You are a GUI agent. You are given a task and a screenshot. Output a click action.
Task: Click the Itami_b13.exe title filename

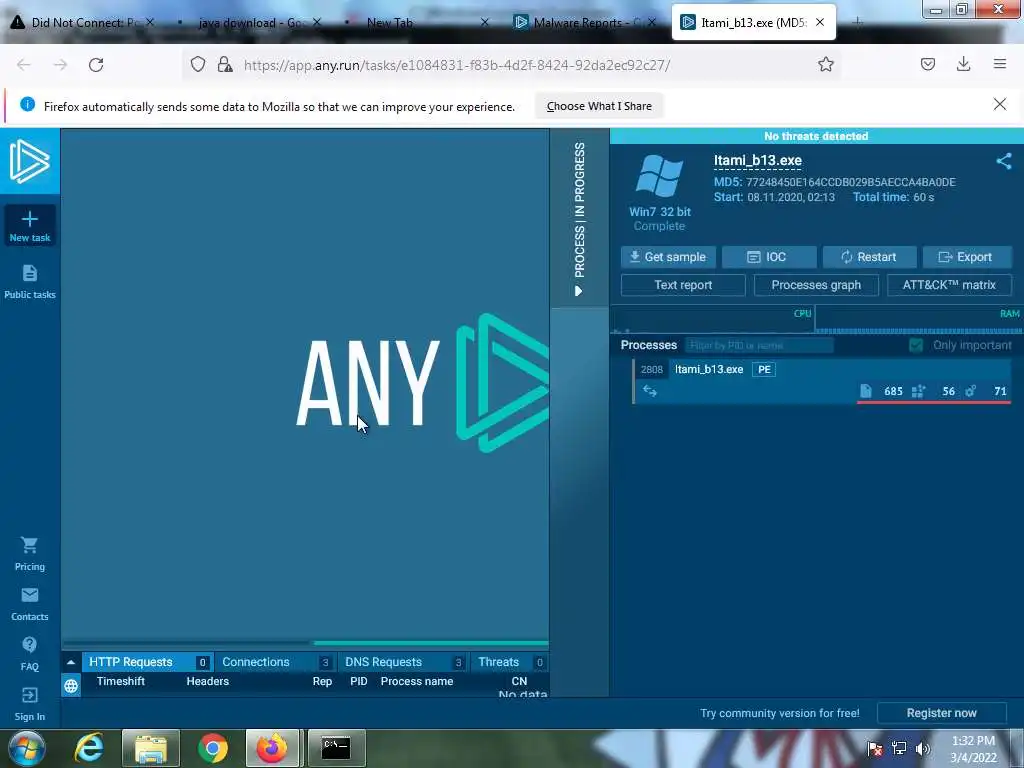coord(758,161)
